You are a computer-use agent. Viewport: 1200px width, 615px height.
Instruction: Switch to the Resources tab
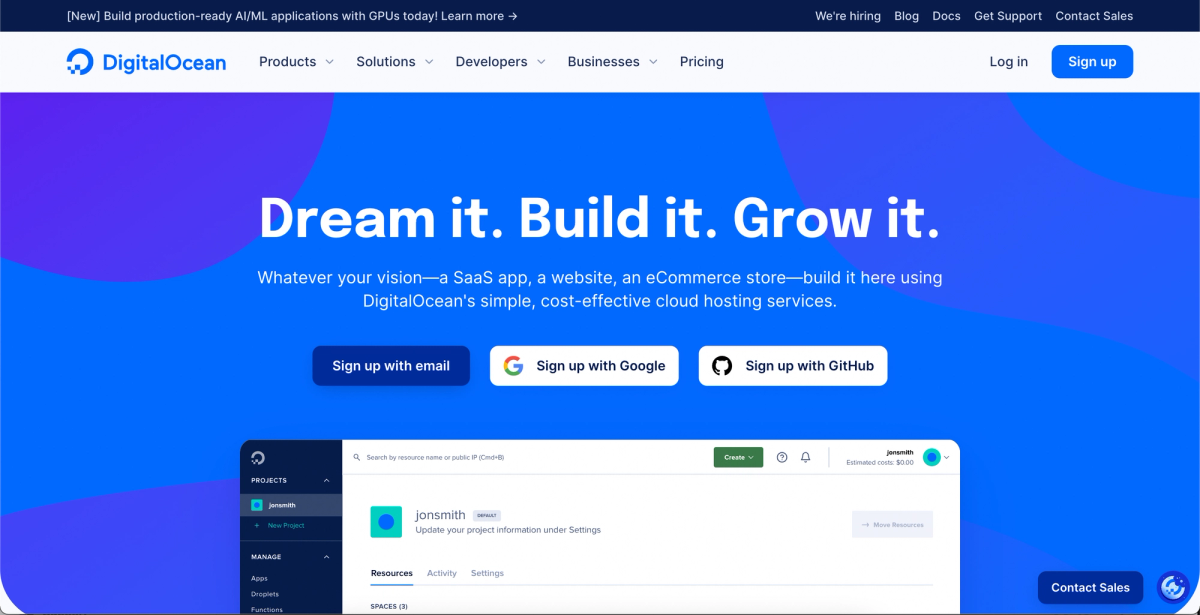392,573
